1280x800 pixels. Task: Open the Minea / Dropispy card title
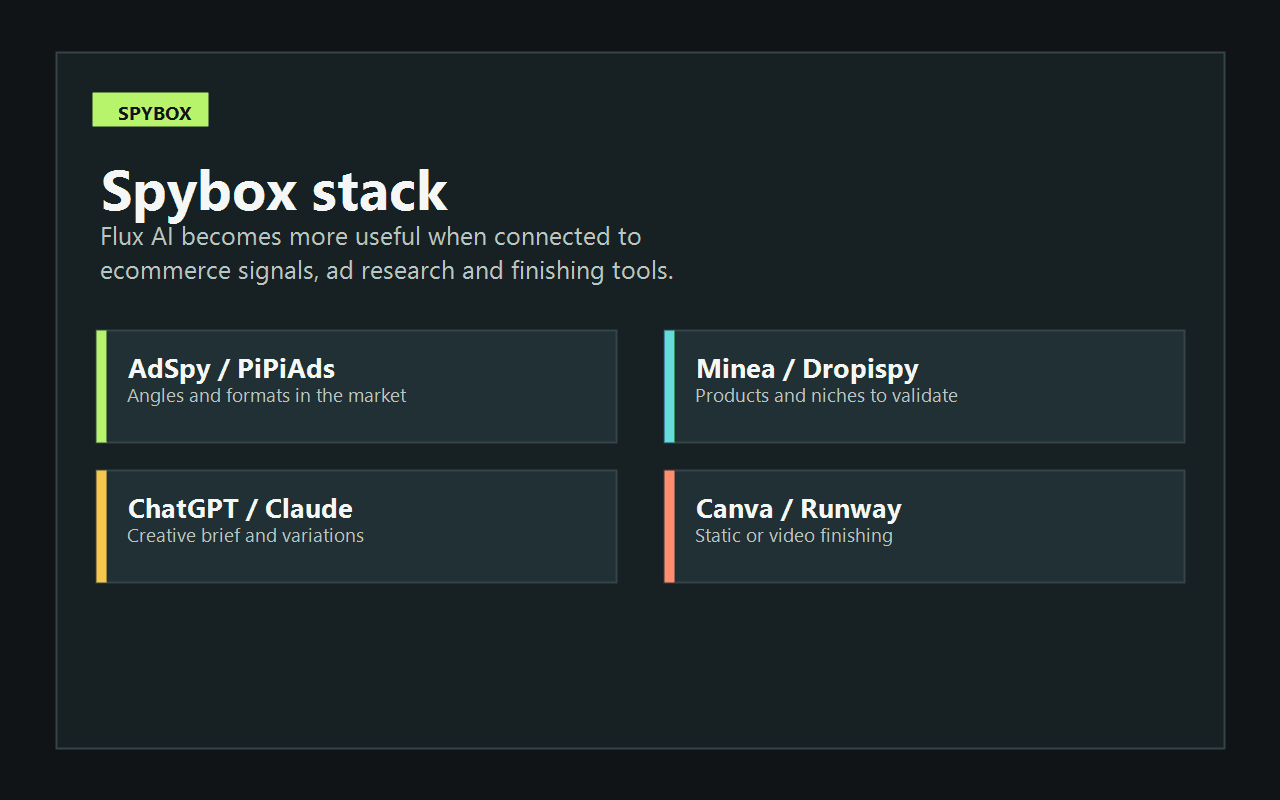pyautogui.click(x=807, y=369)
